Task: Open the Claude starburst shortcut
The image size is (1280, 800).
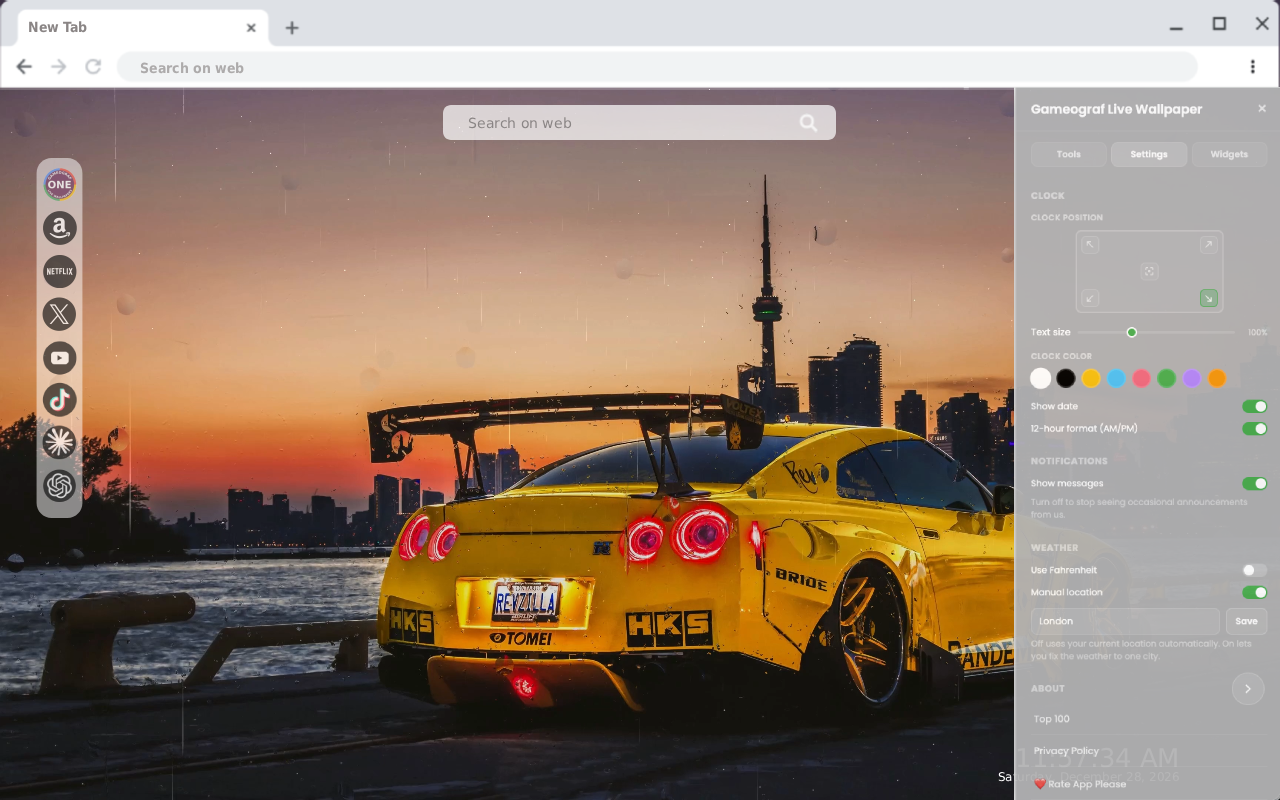Action: 59,442
